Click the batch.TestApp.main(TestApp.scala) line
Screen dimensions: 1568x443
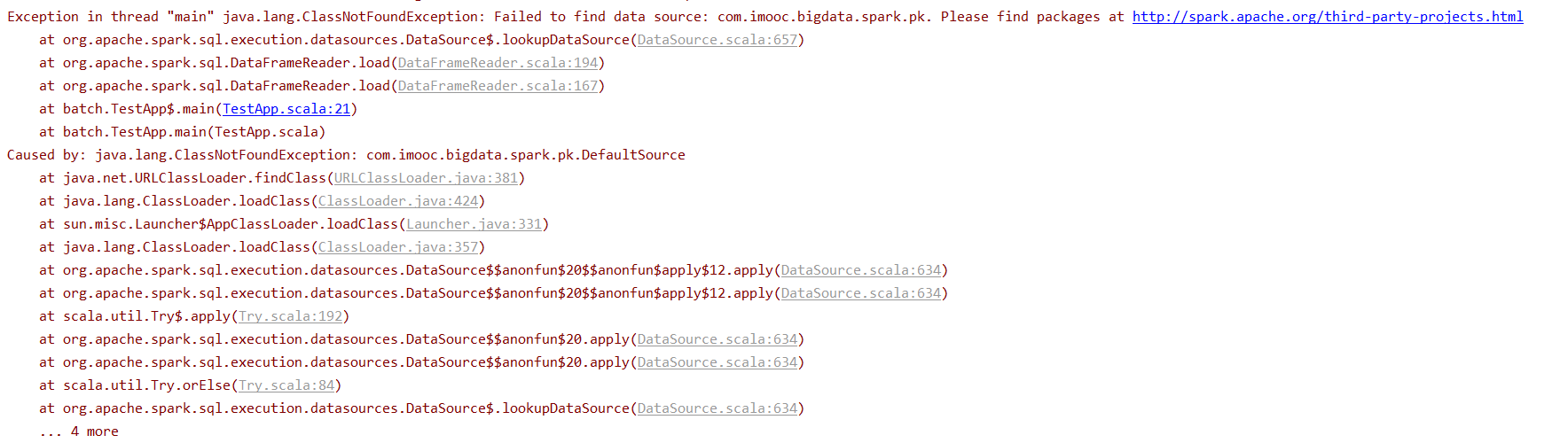pos(182,132)
